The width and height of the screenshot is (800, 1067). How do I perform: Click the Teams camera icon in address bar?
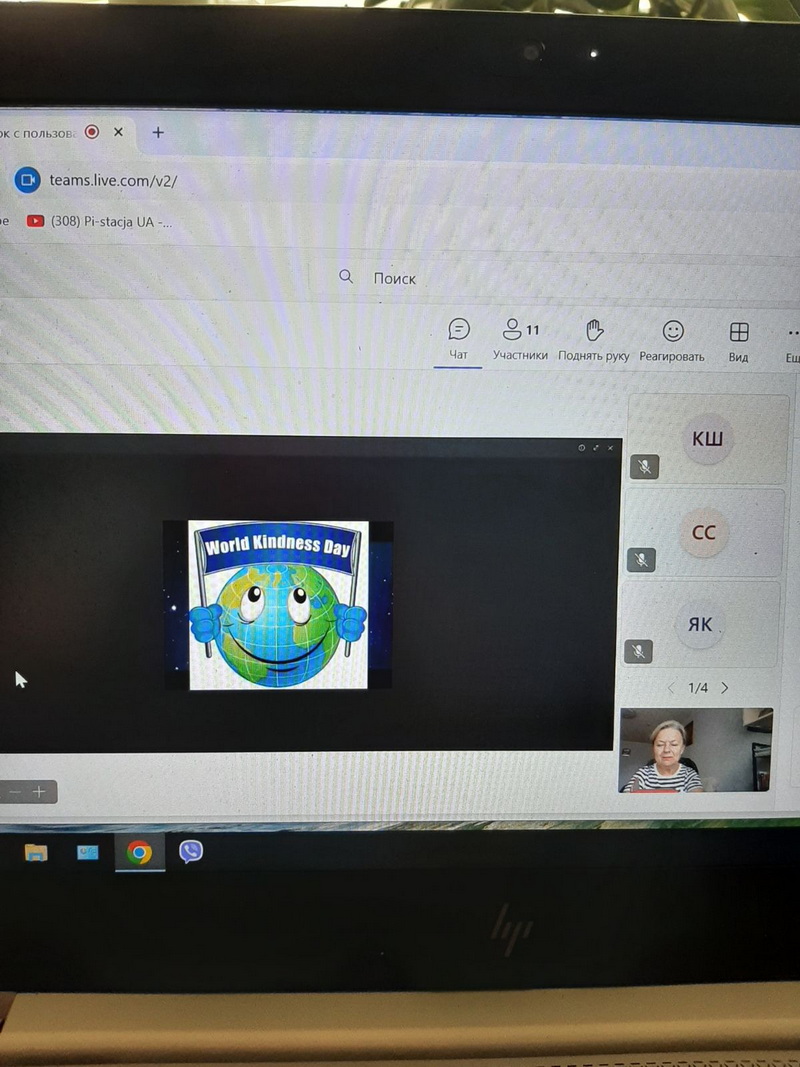click(27, 180)
